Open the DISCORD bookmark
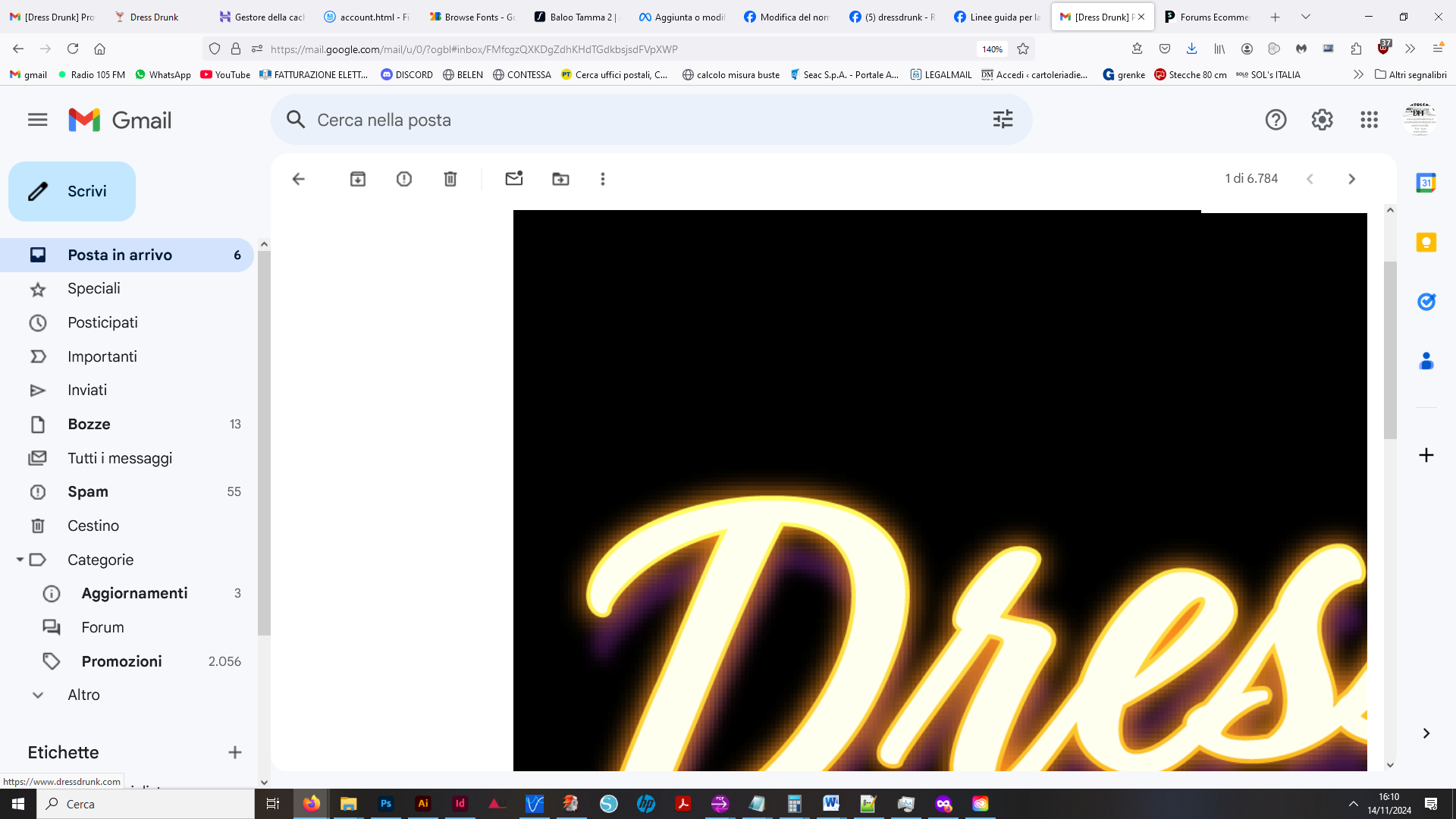The width and height of the screenshot is (1456, 819). (x=407, y=74)
